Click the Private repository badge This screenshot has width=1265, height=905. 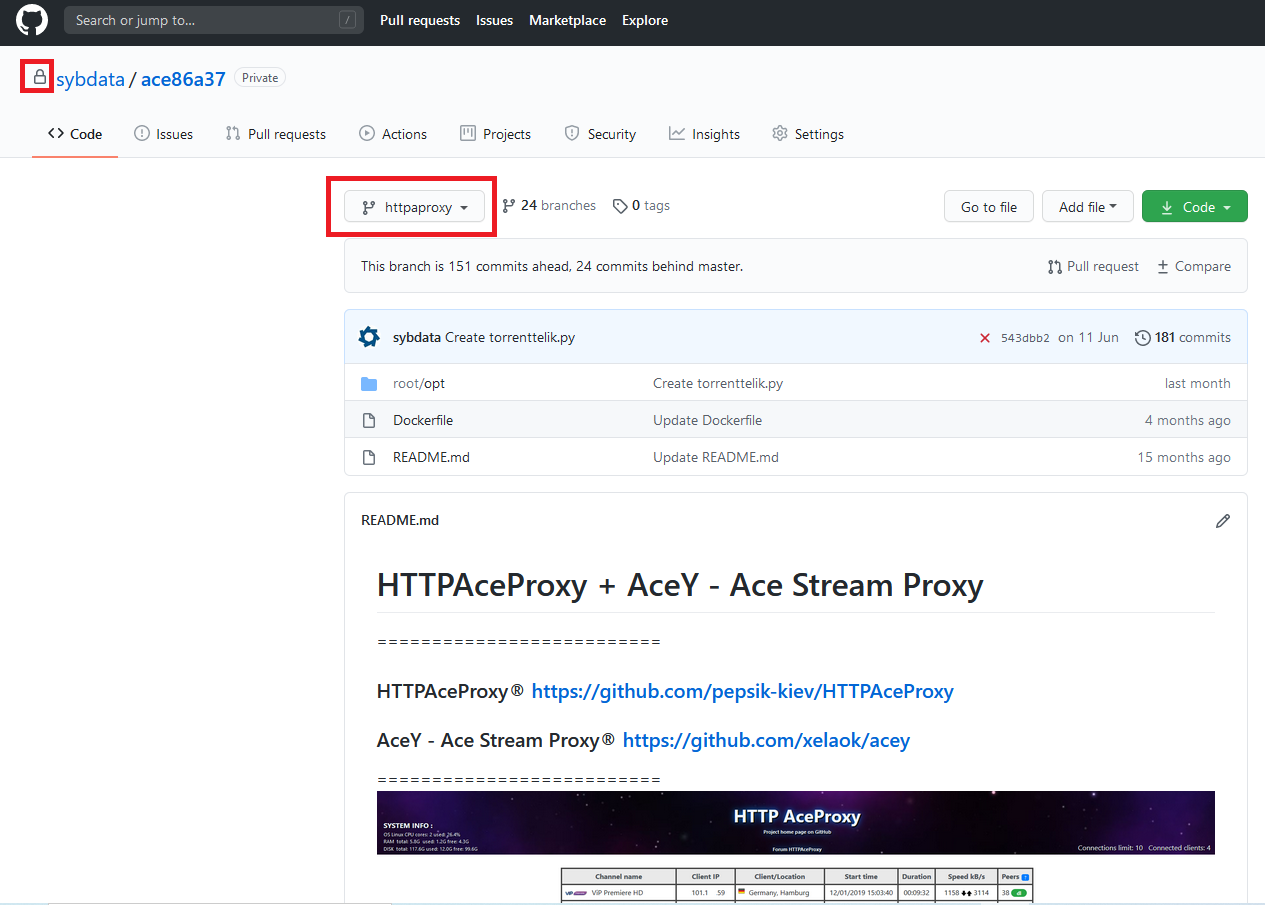click(x=260, y=78)
